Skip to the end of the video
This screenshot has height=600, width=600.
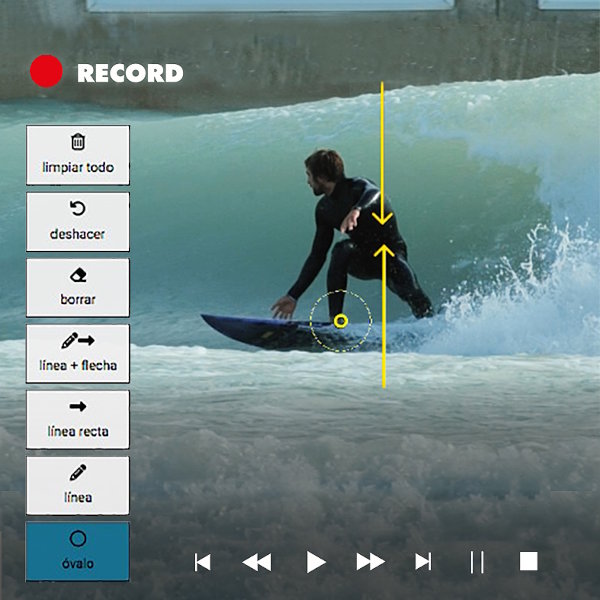click(x=423, y=562)
